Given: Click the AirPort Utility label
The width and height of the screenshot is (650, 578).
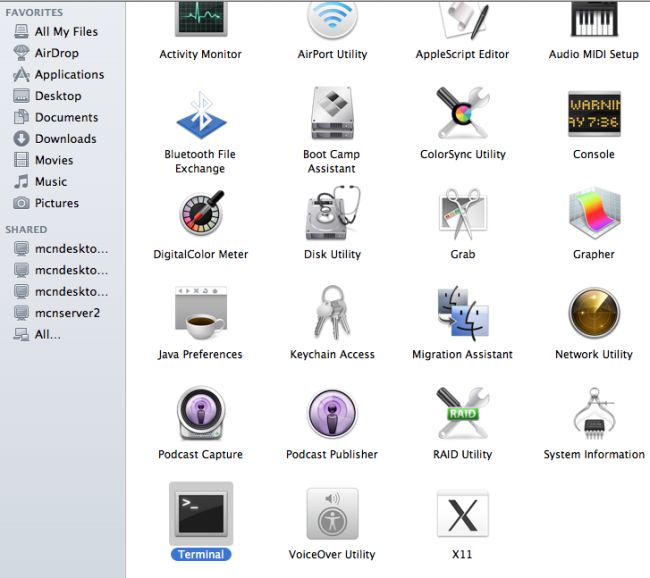Looking at the screenshot, I should coord(332,54).
